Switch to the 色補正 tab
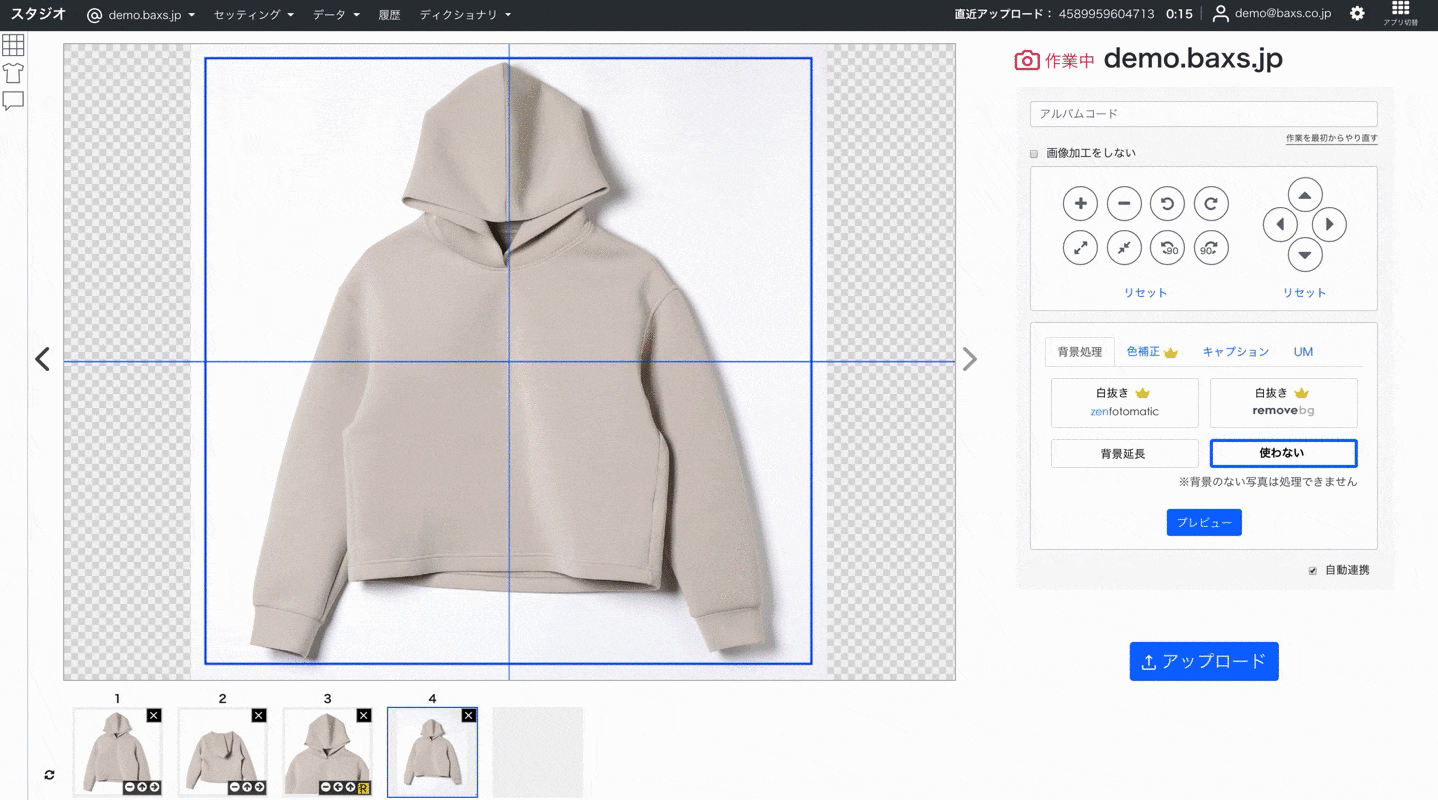 [1152, 352]
